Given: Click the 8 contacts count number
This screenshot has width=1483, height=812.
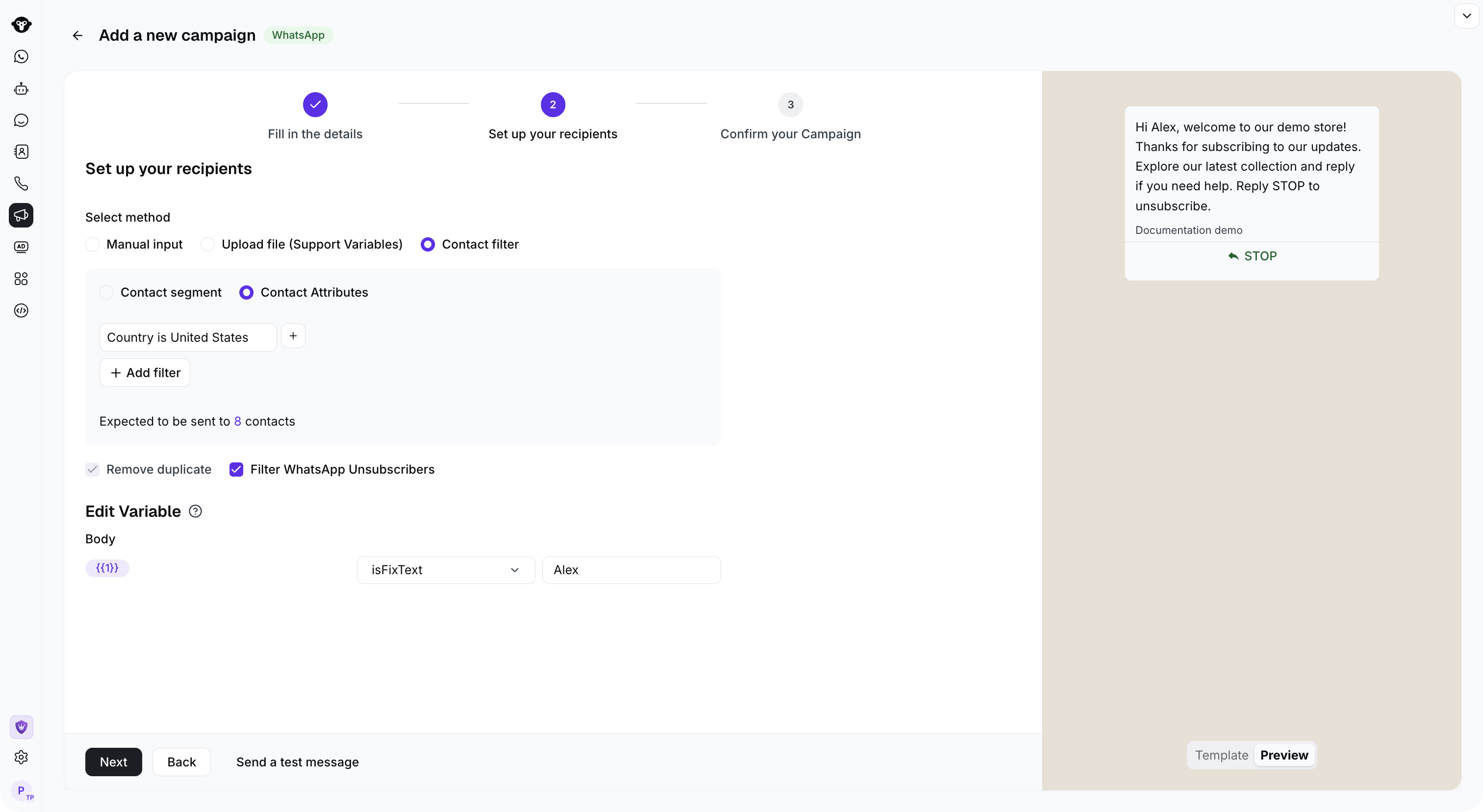Looking at the screenshot, I should (237, 421).
